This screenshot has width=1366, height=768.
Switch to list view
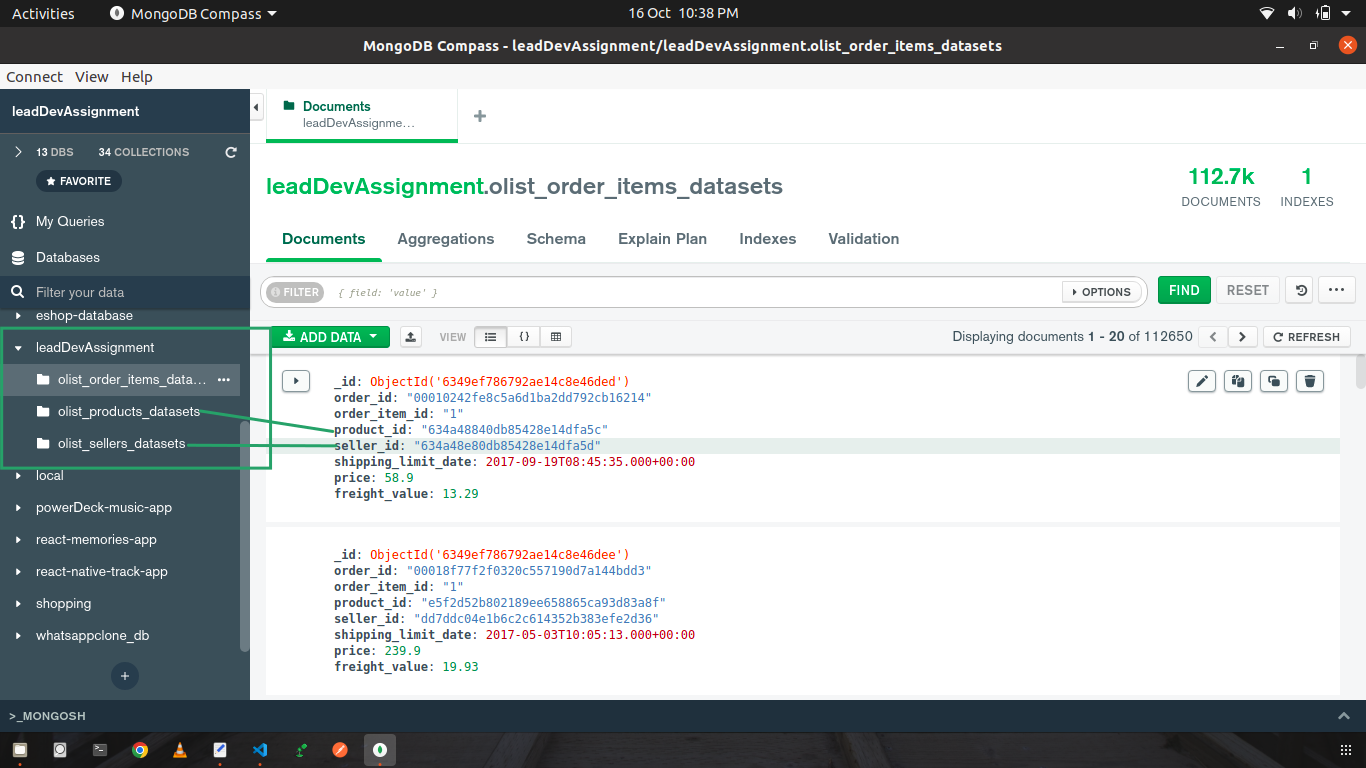(490, 337)
